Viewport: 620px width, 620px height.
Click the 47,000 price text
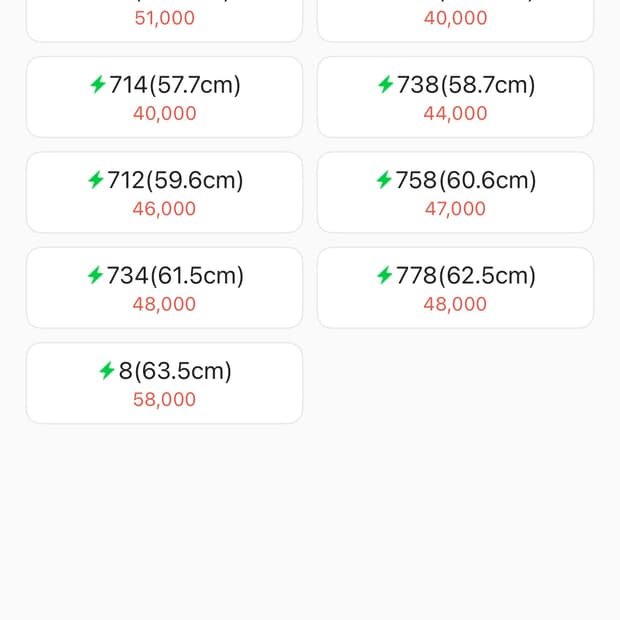pyautogui.click(x=455, y=209)
